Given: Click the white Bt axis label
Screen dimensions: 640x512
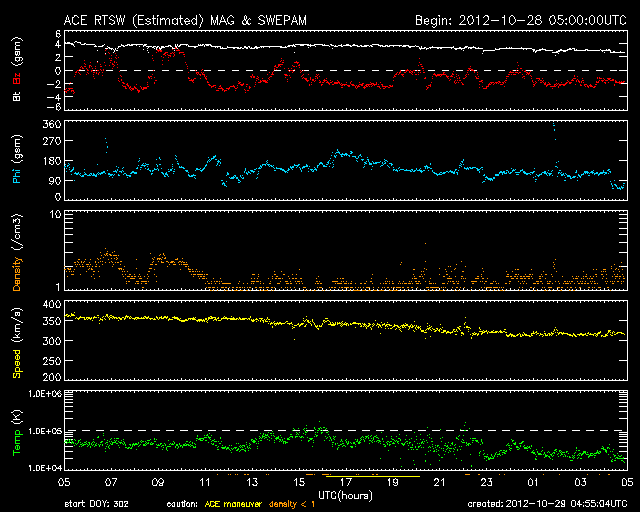Looking at the screenshot, I should (x=17, y=95).
